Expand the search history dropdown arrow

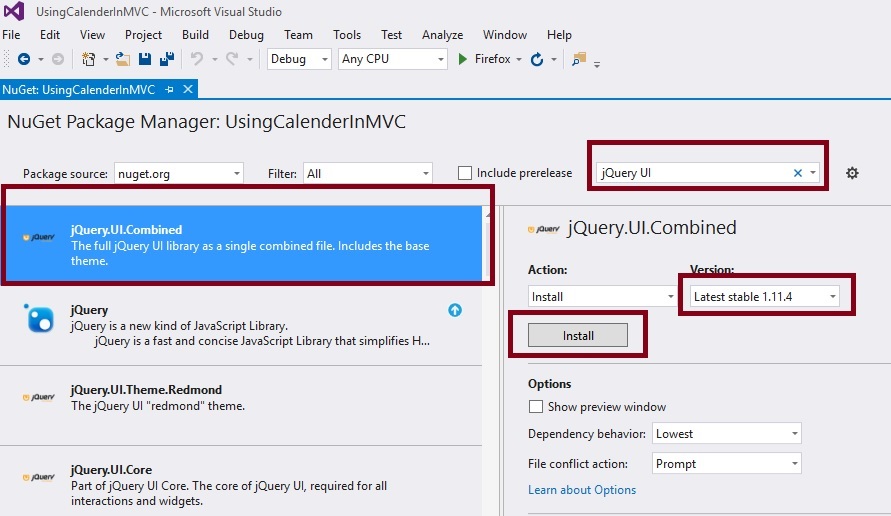coord(813,173)
